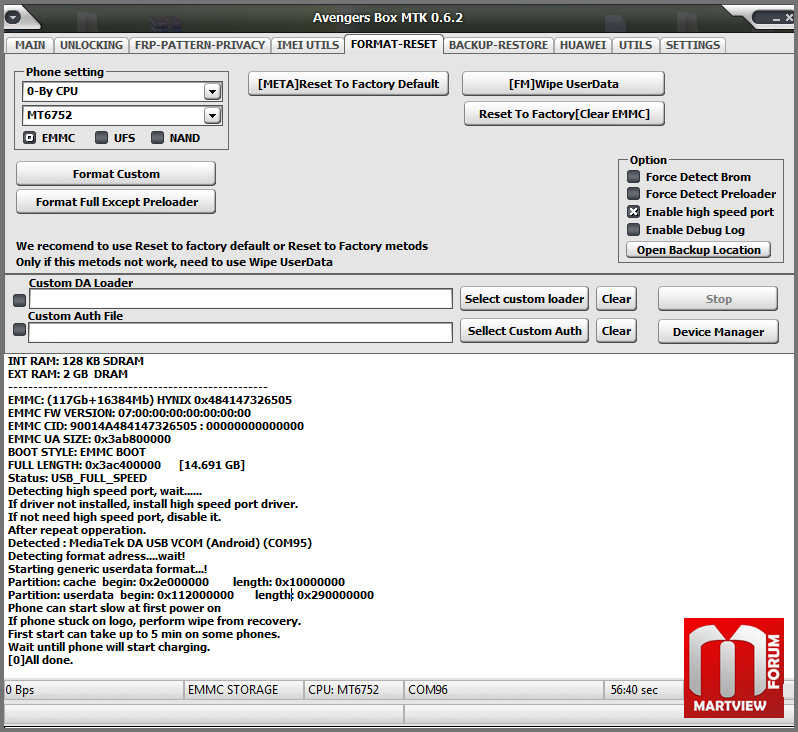Tick the Custom DA Loader checkbox
Viewport: 798px width, 732px height.
(x=19, y=300)
